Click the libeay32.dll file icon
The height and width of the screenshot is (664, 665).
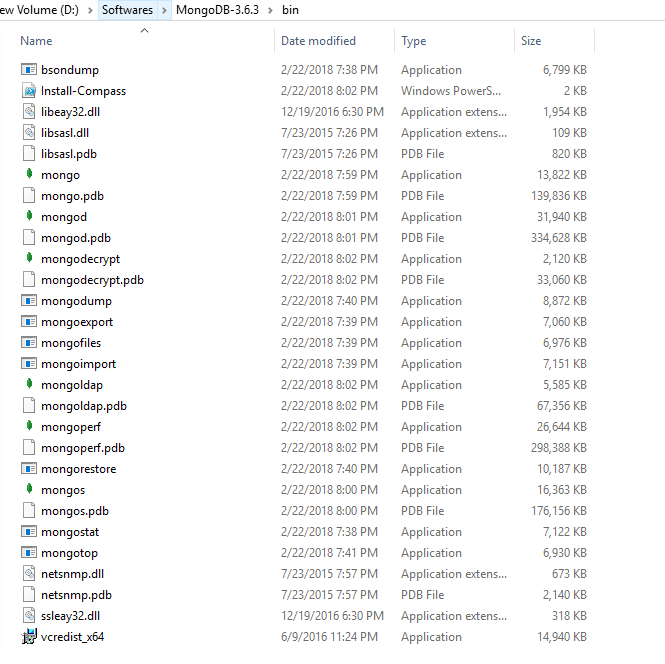(x=29, y=112)
